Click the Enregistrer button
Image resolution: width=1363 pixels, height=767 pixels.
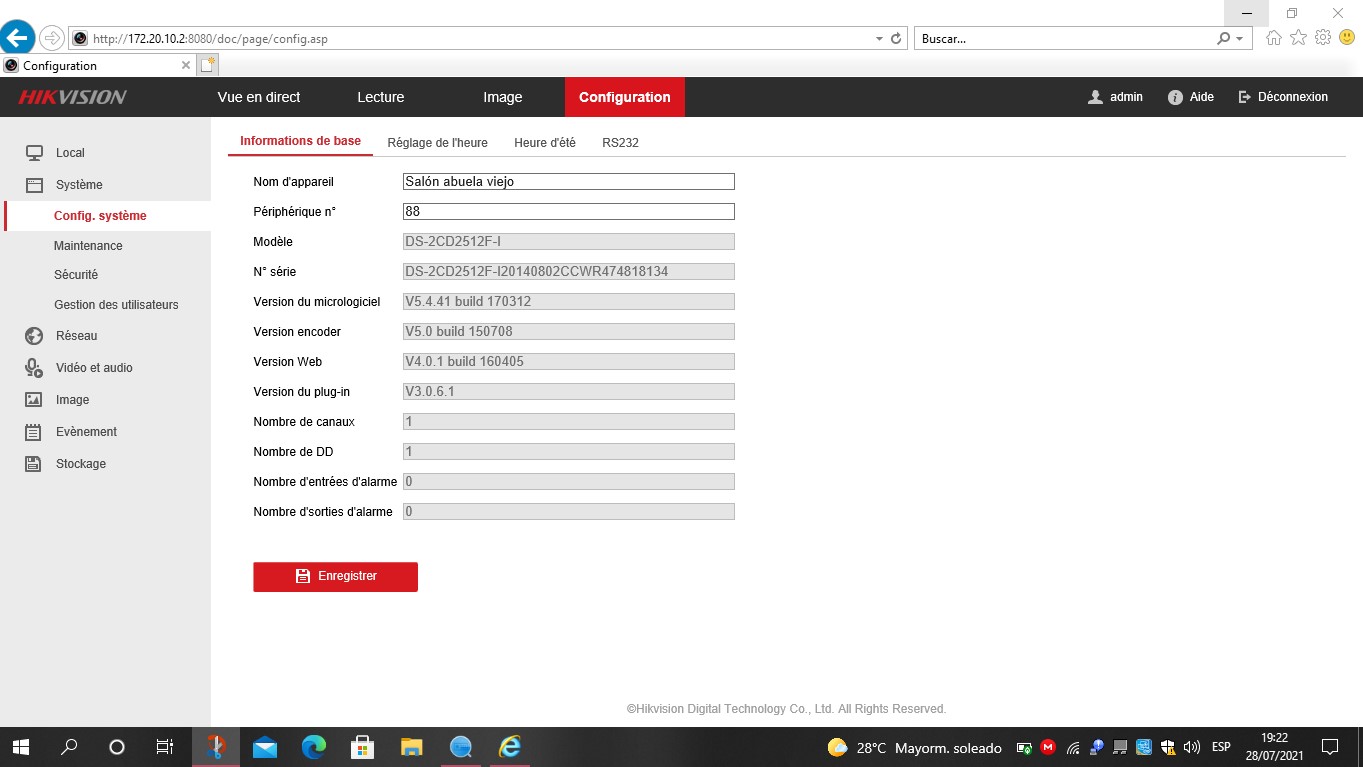[335, 577]
